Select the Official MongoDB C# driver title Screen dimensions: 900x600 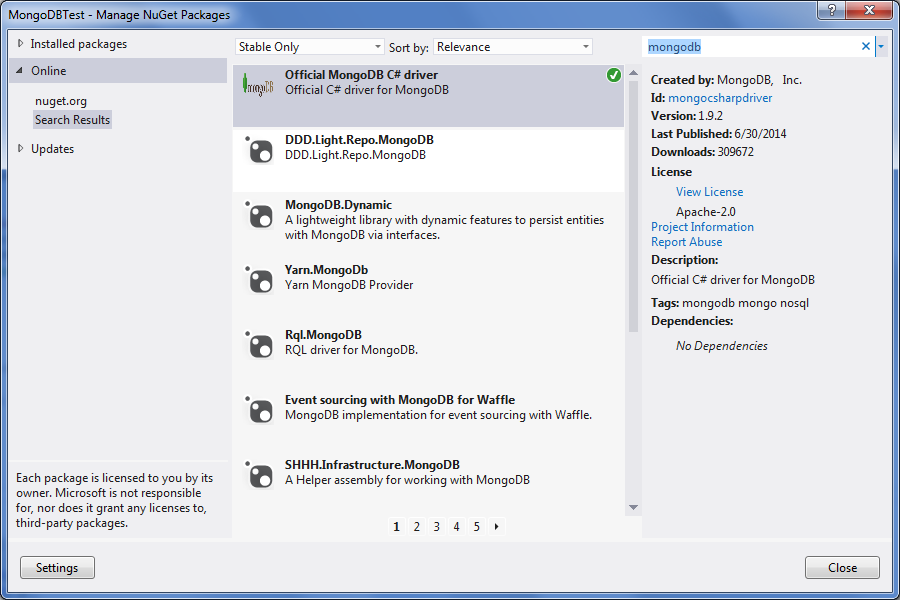click(x=361, y=75)
